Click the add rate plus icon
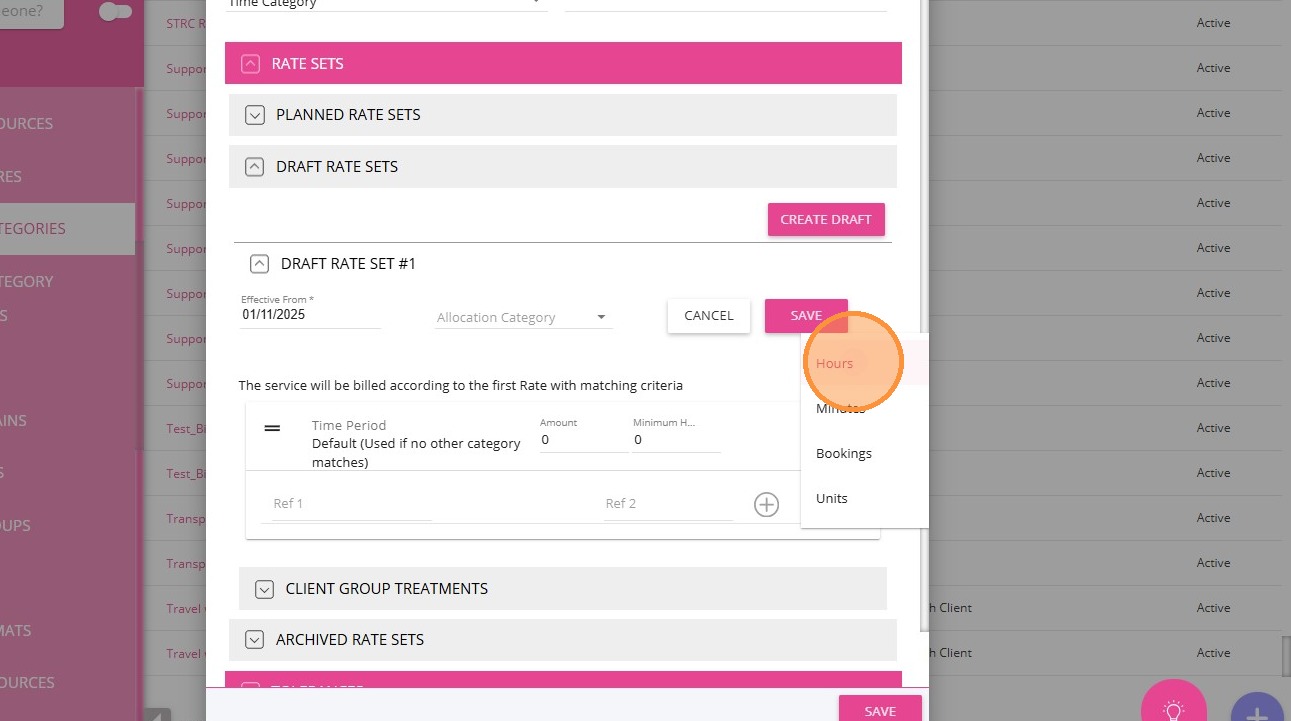The width and height of the screenshot is (1291, 721). point(766,505)
